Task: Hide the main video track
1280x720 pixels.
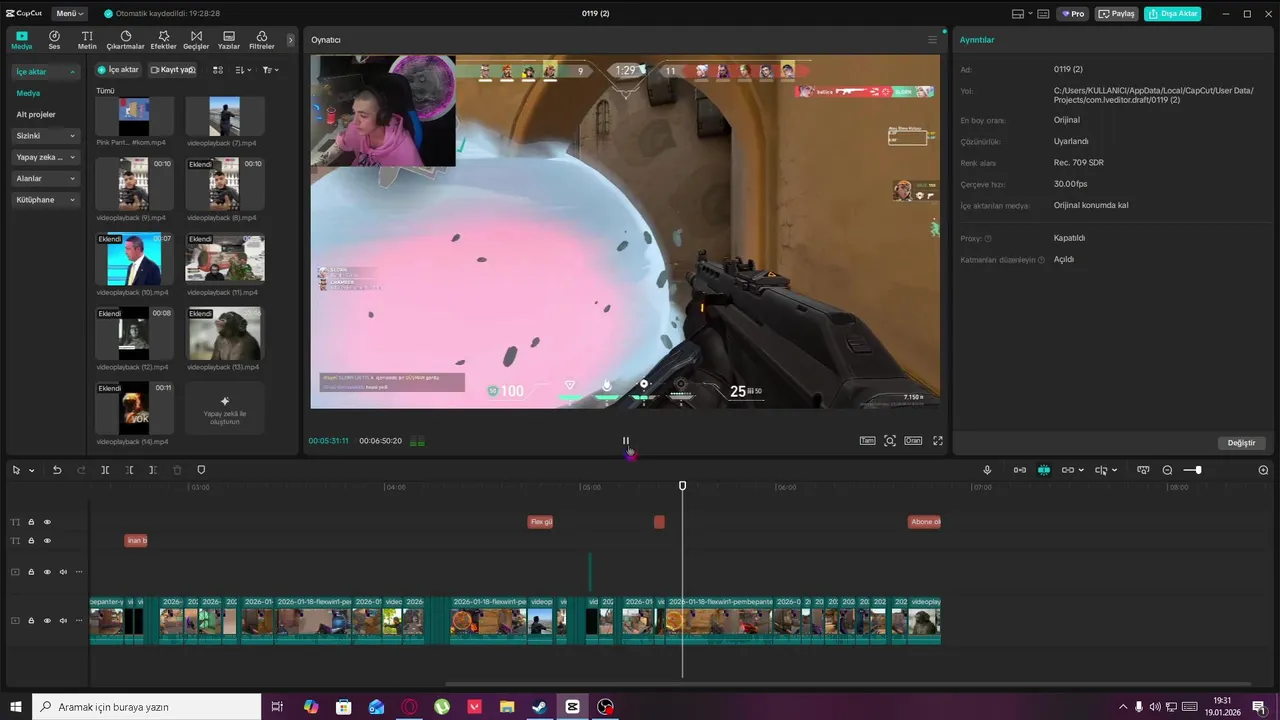Action: coord(47,621)
